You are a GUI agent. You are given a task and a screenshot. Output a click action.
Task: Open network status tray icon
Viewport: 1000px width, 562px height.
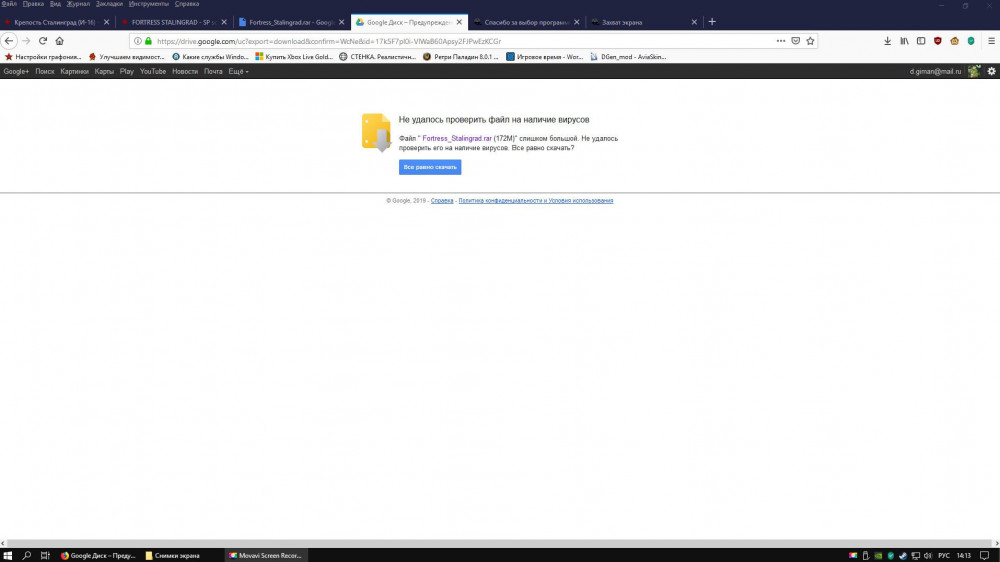point(916,556)
